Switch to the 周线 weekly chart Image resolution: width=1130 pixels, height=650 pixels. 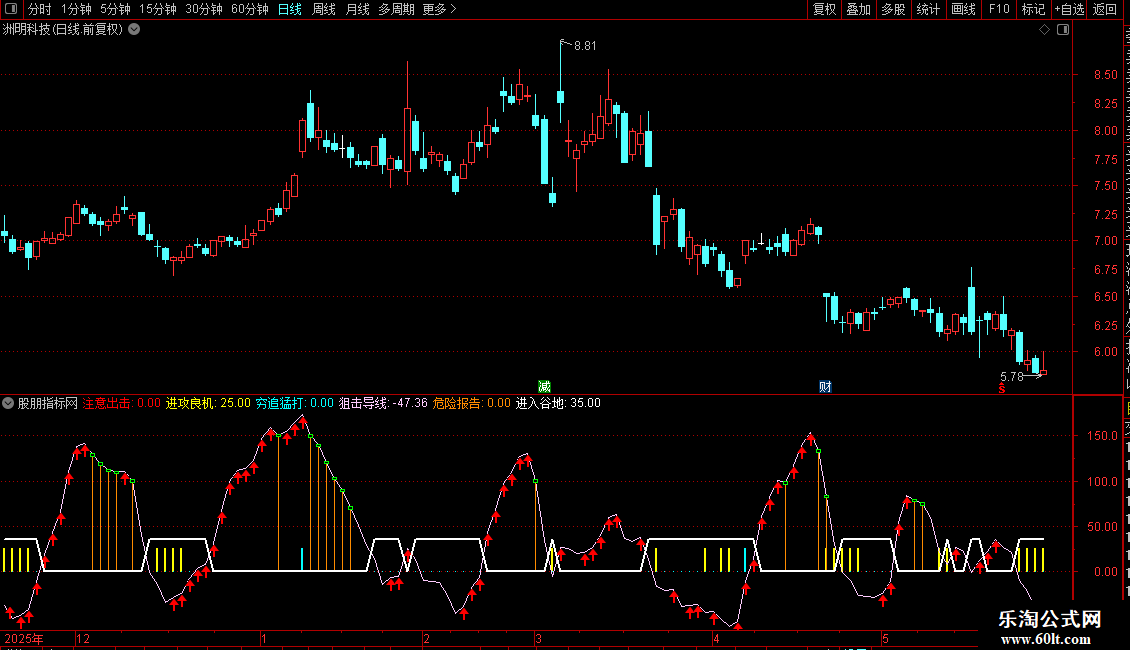pyautogui.click(x=324, y=9)
